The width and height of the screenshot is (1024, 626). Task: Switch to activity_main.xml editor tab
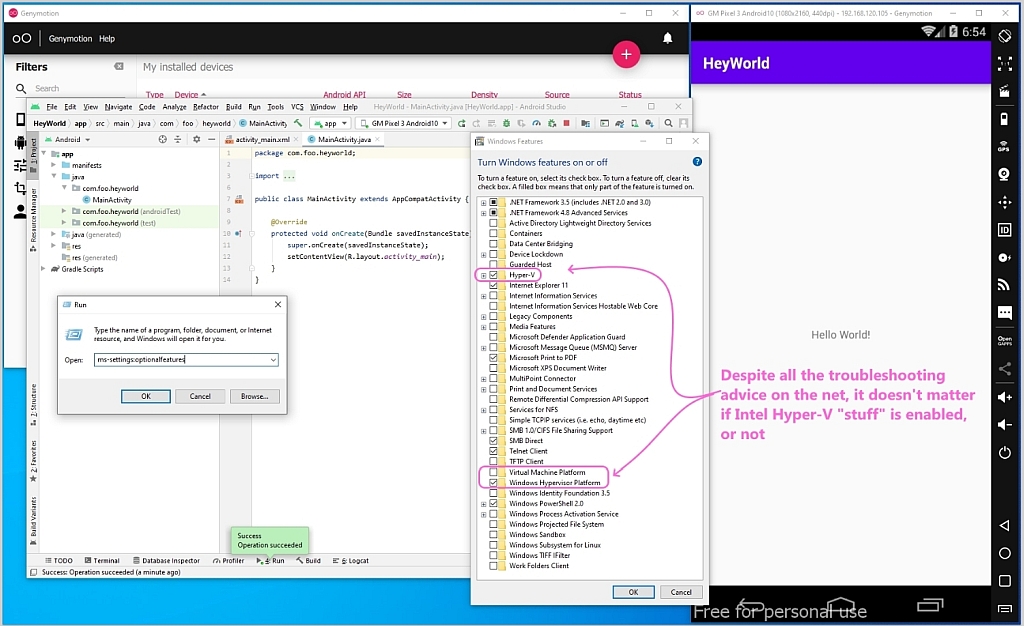point(261,139)
